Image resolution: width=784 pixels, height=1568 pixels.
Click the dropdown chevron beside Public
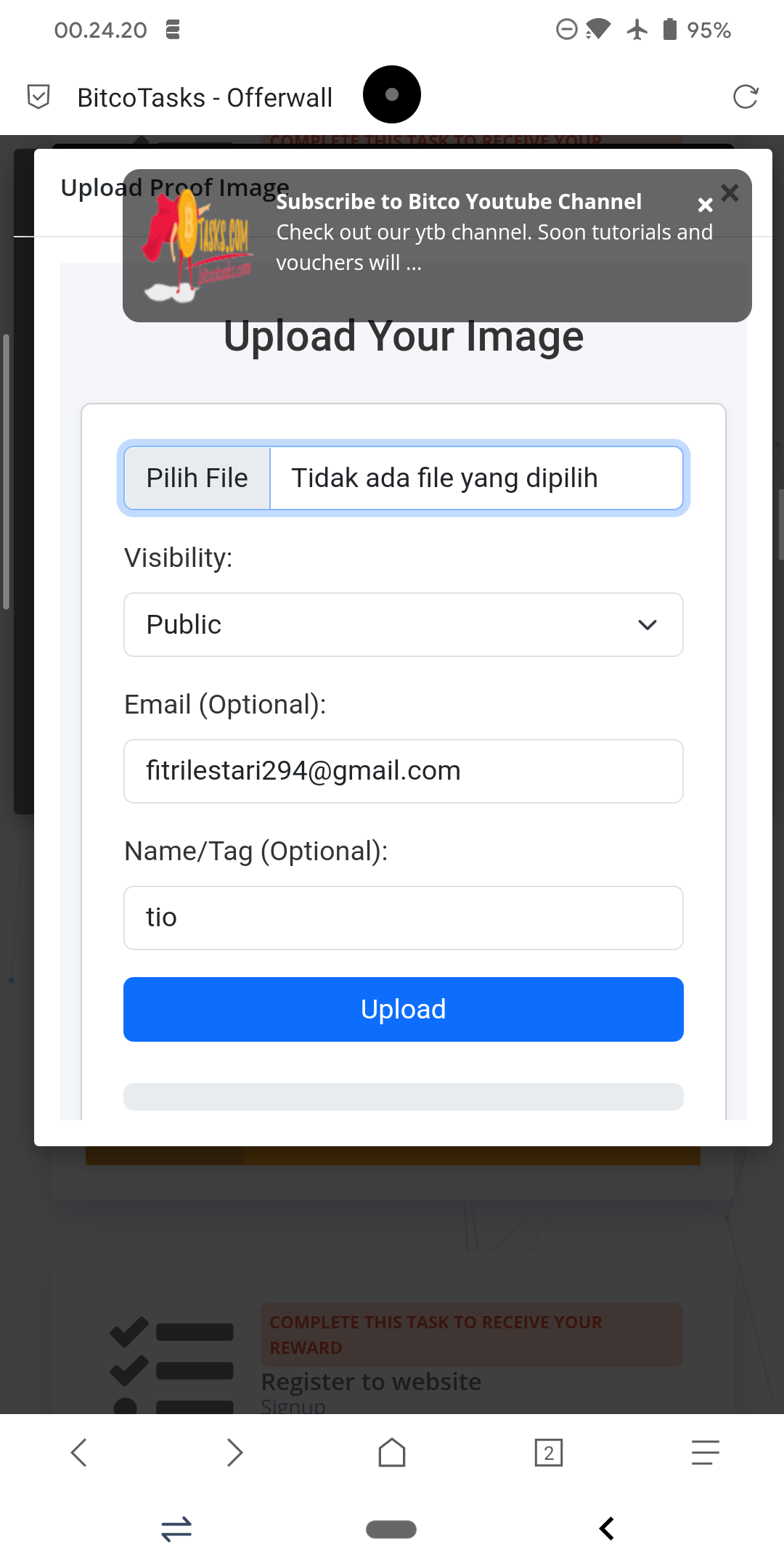[648, 625]
